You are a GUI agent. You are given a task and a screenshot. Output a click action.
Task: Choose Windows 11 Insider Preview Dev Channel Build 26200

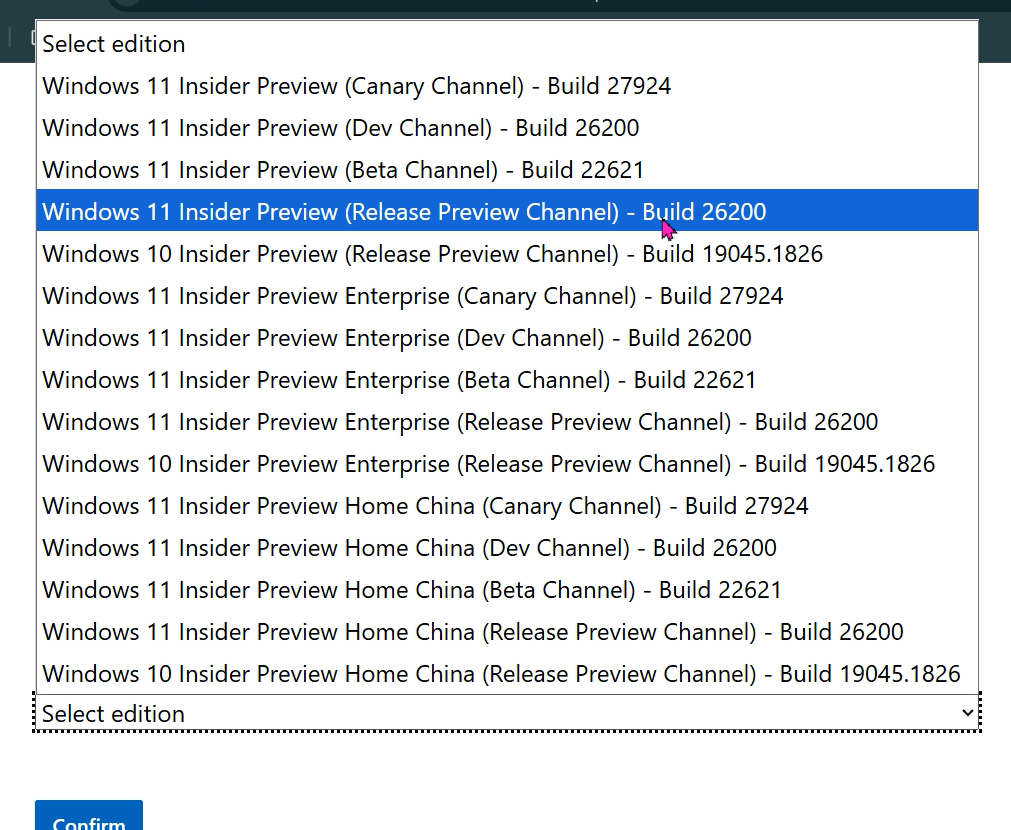pyautogui.click(x=340, y=128)
